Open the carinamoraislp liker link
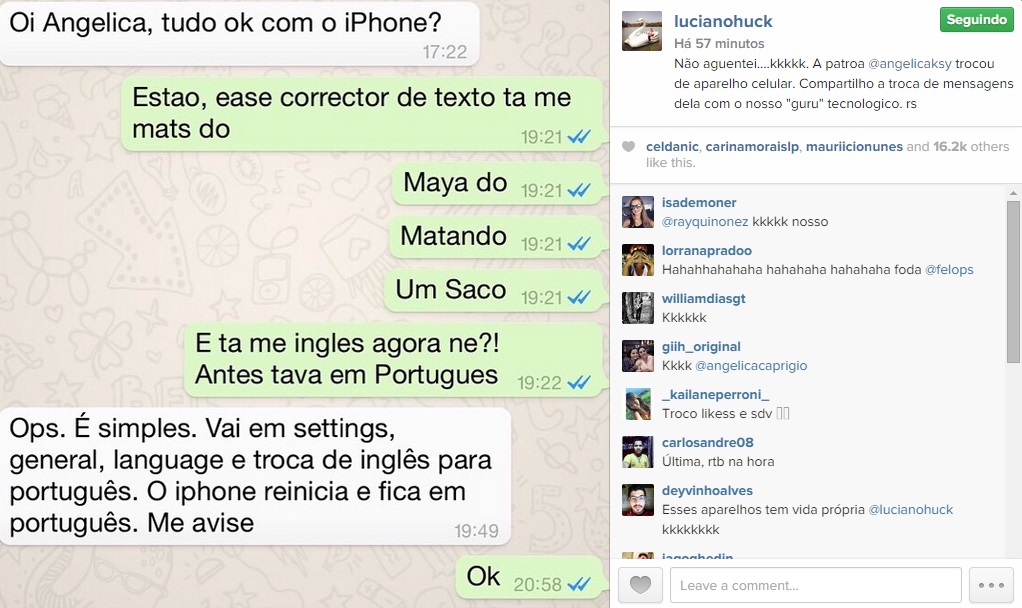 tap(752, 147)
